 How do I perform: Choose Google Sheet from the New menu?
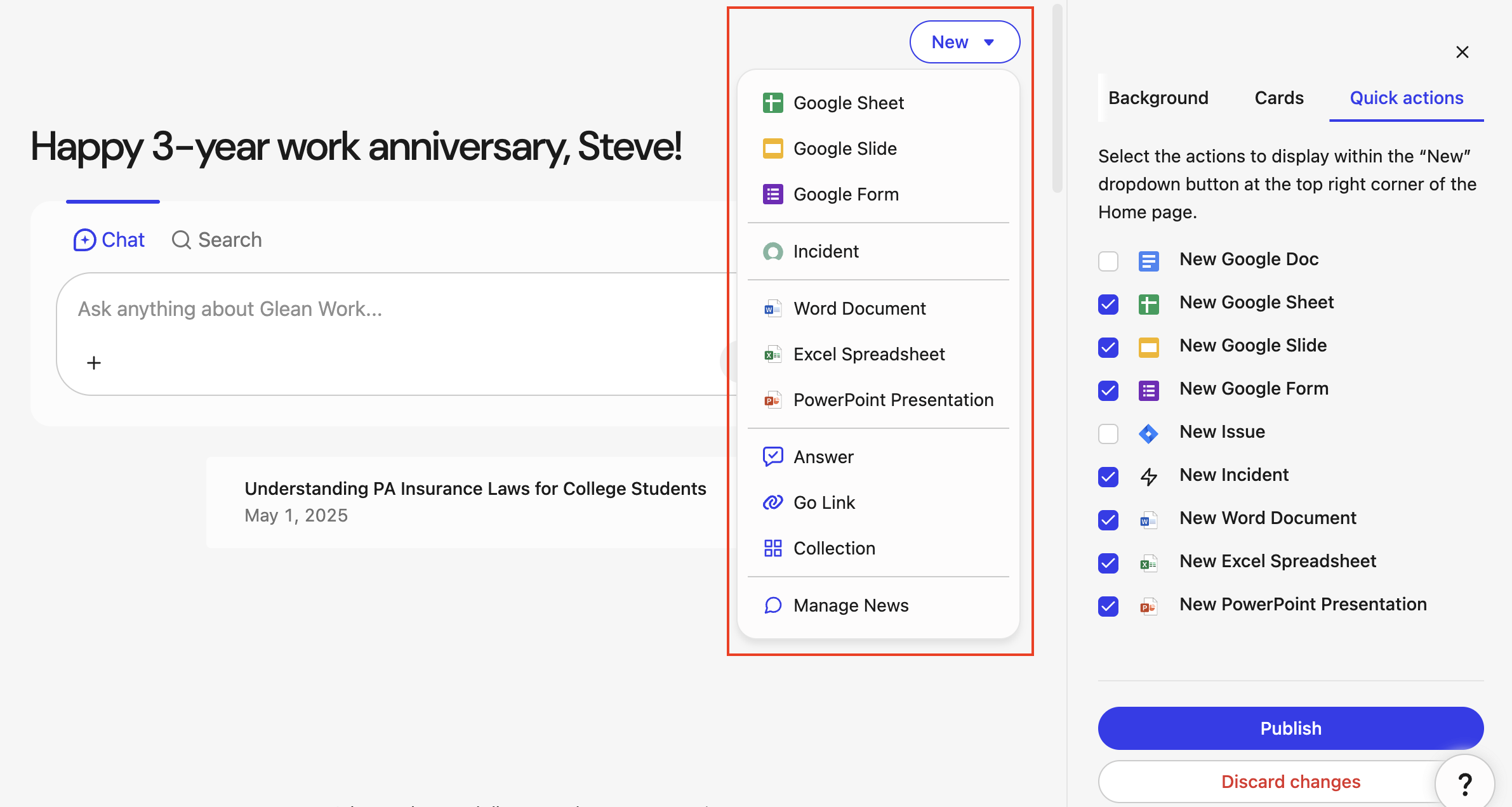(879, 103)
